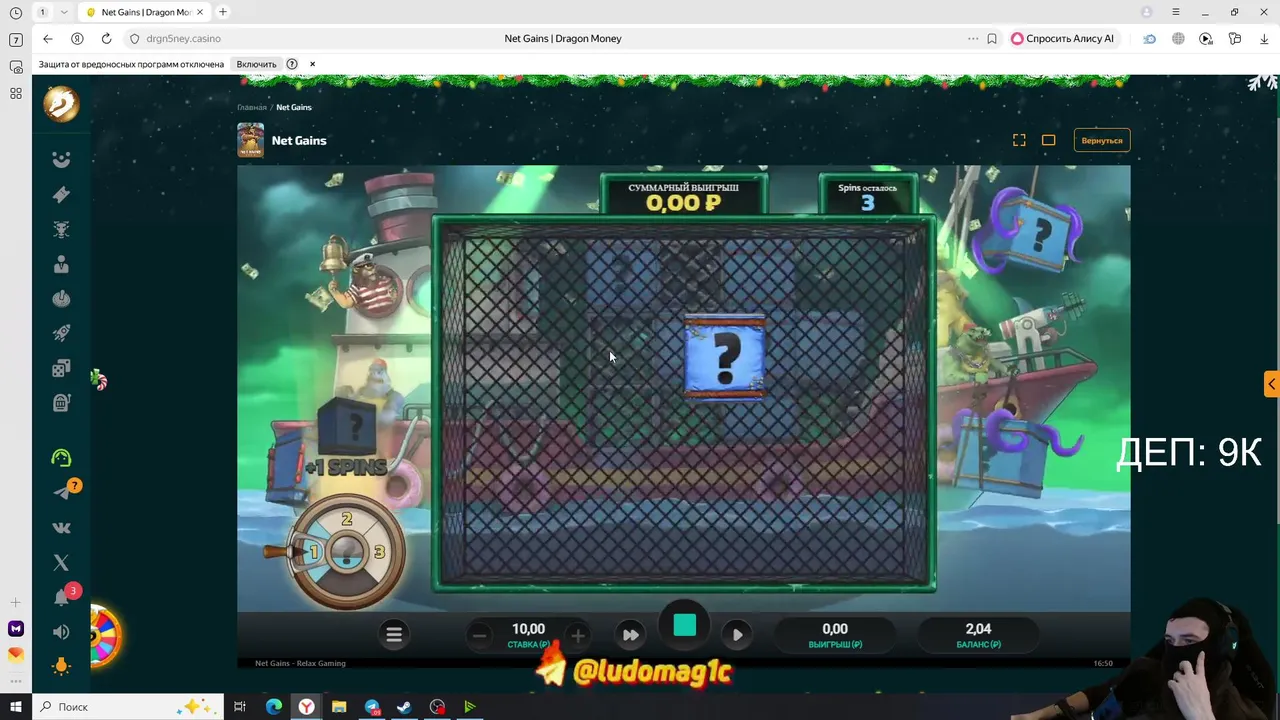Open browser video player icon

(x=1206, y=38)
